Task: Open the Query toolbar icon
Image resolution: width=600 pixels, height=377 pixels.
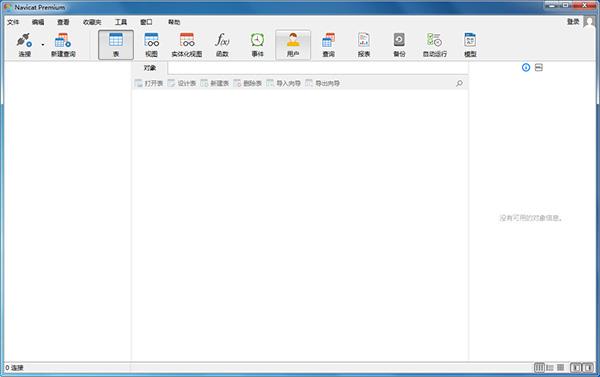Action: point(328,45)
